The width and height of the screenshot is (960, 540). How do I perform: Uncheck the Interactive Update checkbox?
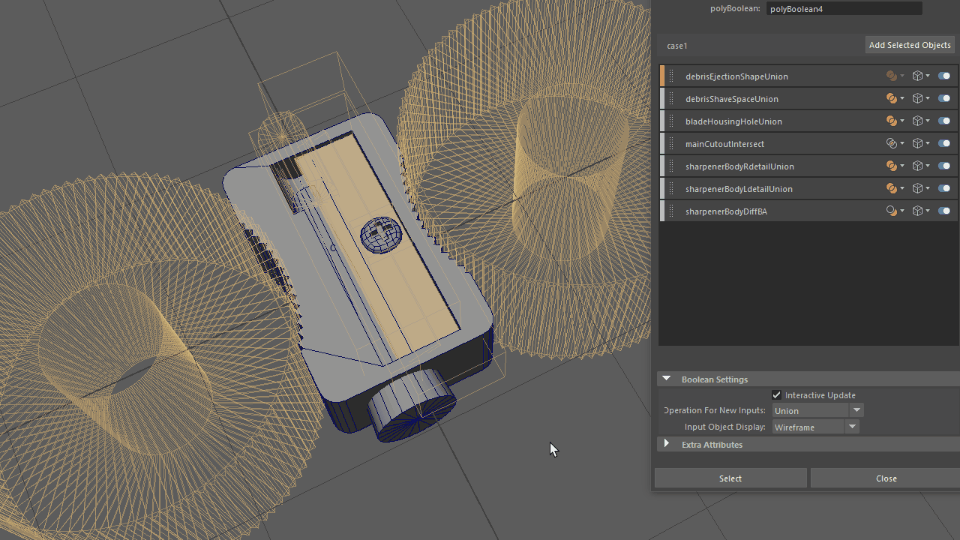point(777,395)
